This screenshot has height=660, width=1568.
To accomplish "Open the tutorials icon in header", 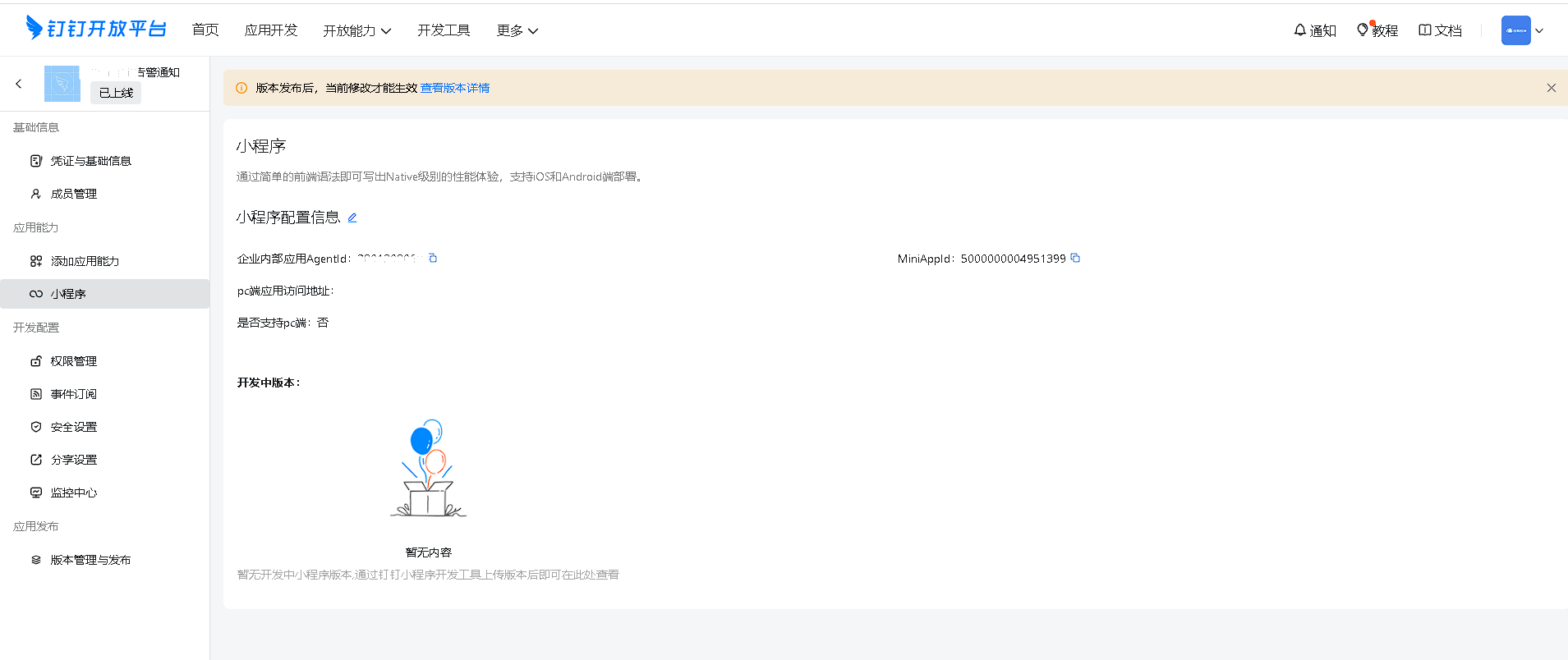I will tap(1363, 30).
